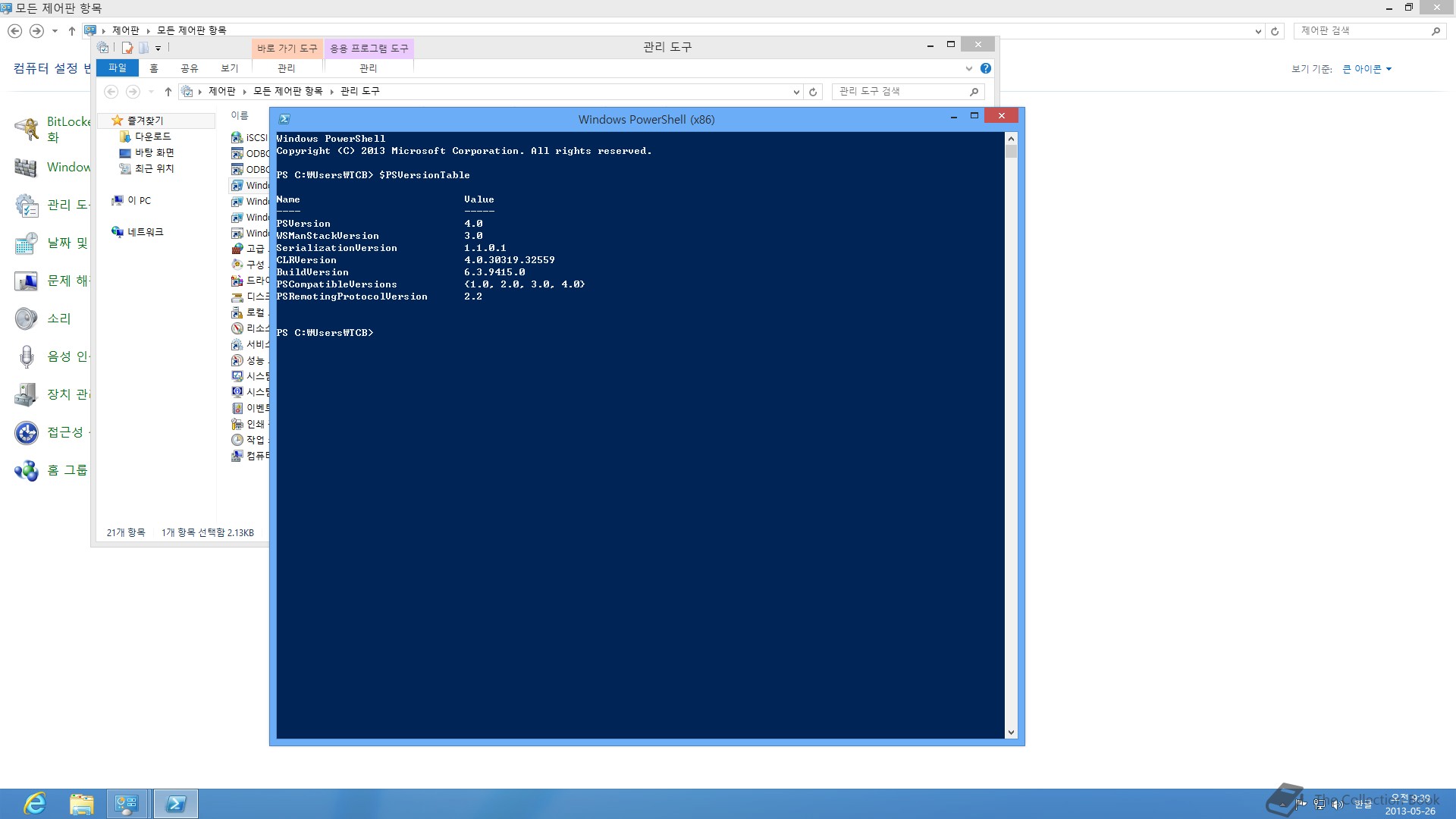Go up from 관리 도구 folder
Viewport: 1456px width, 819px height.
pos(168,92)
